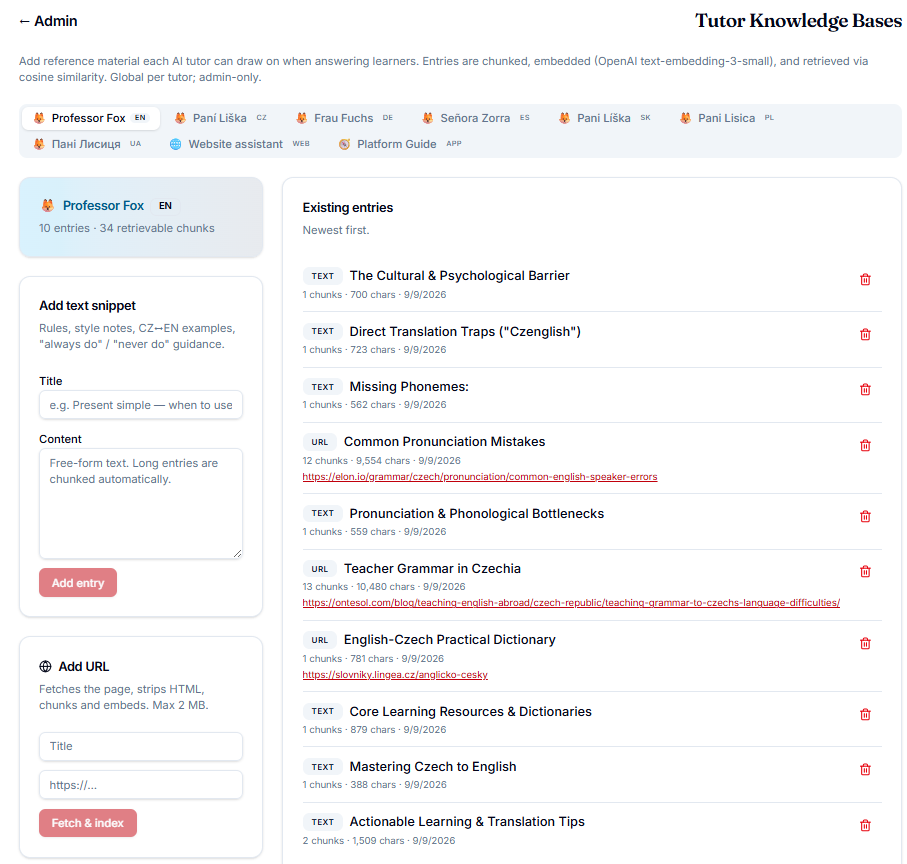This screenshot has height=864, width=907.
Task: Focus the text snippet Title field
Action: [x=141, y=405]
